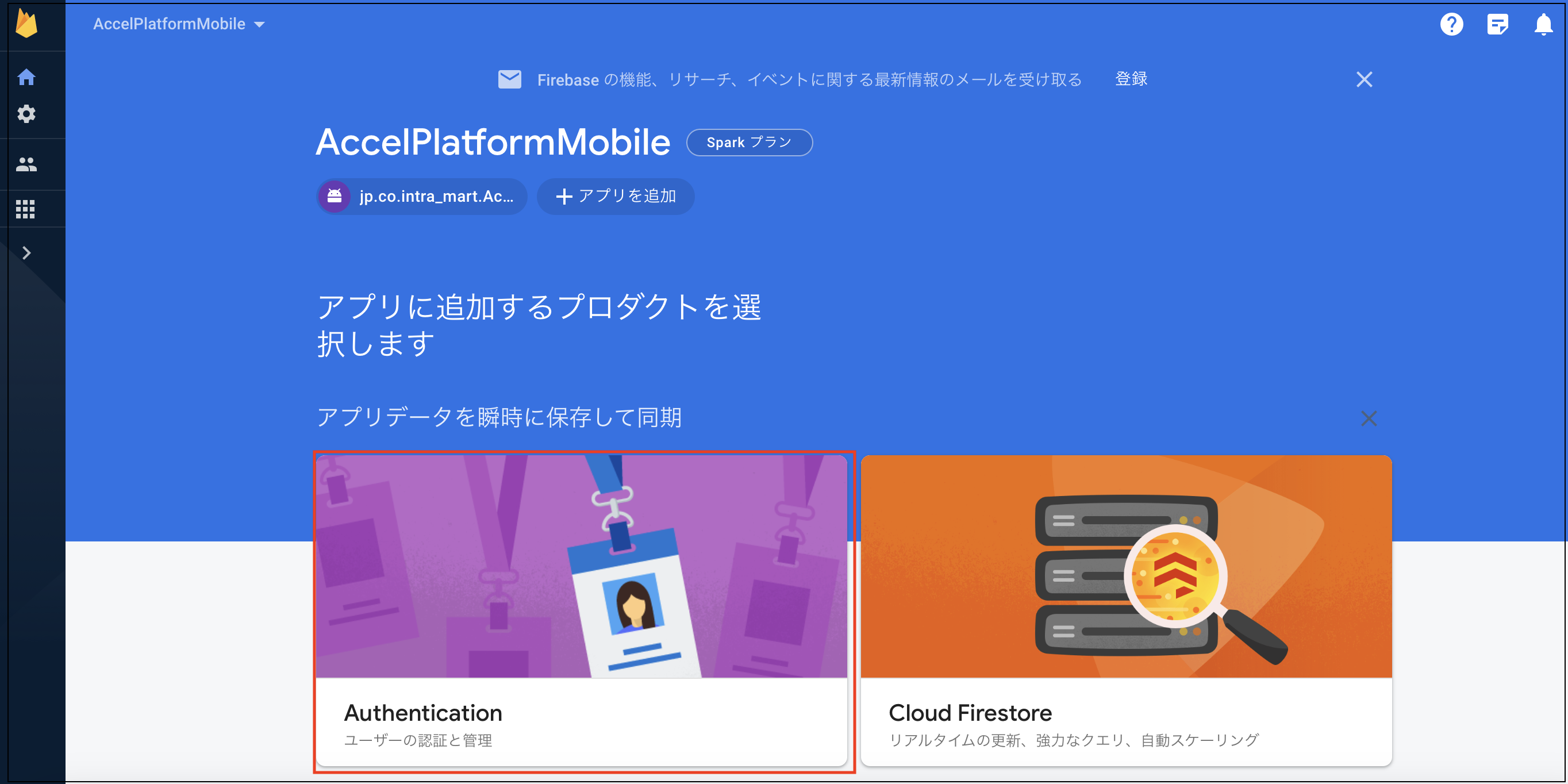Expand the sidebar navigation chevron

26,252
